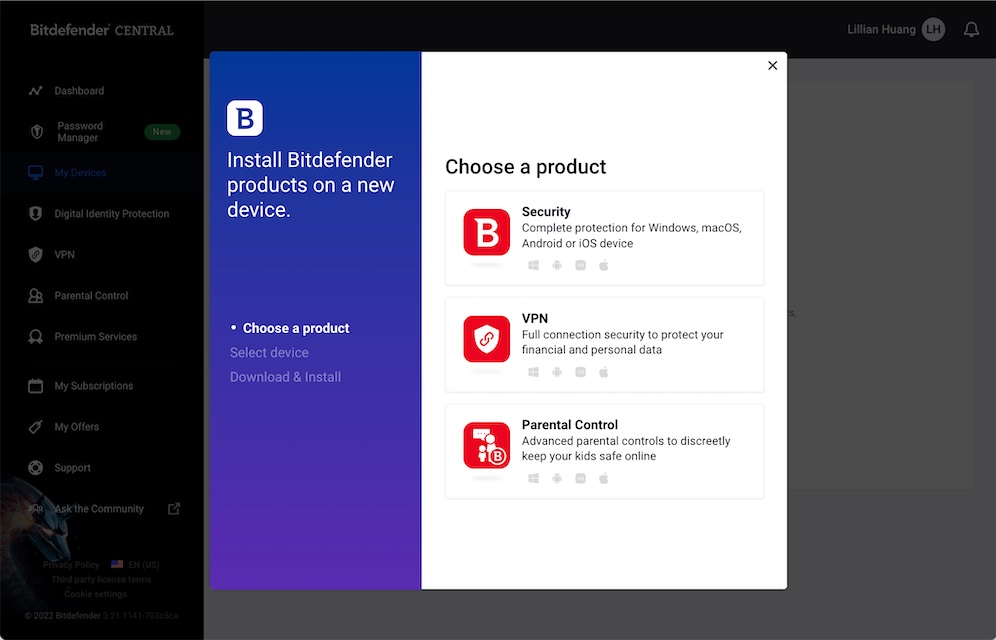This screenshot has height=640, width=996.
Task: Click the Digital Identity Protection shield icon
Action: (36, 214)
